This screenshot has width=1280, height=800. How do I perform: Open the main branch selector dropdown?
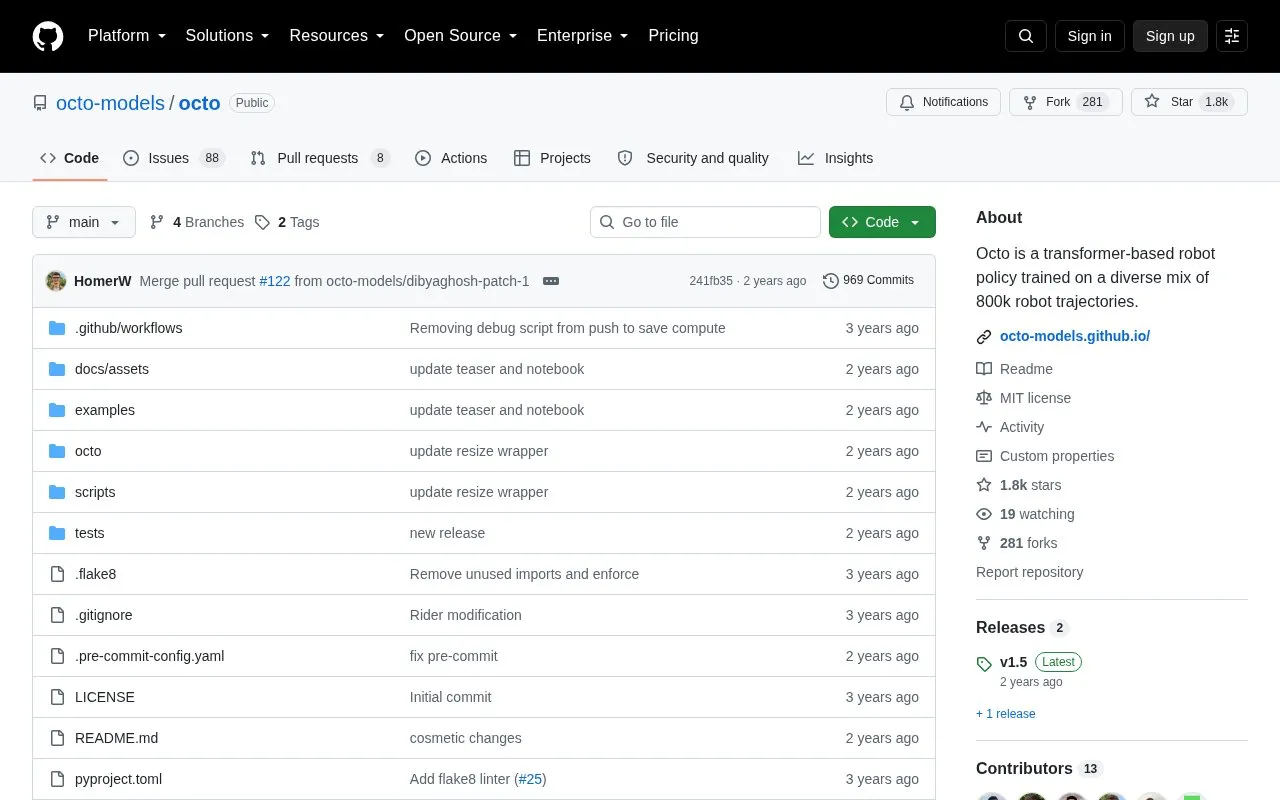[84, 222]
